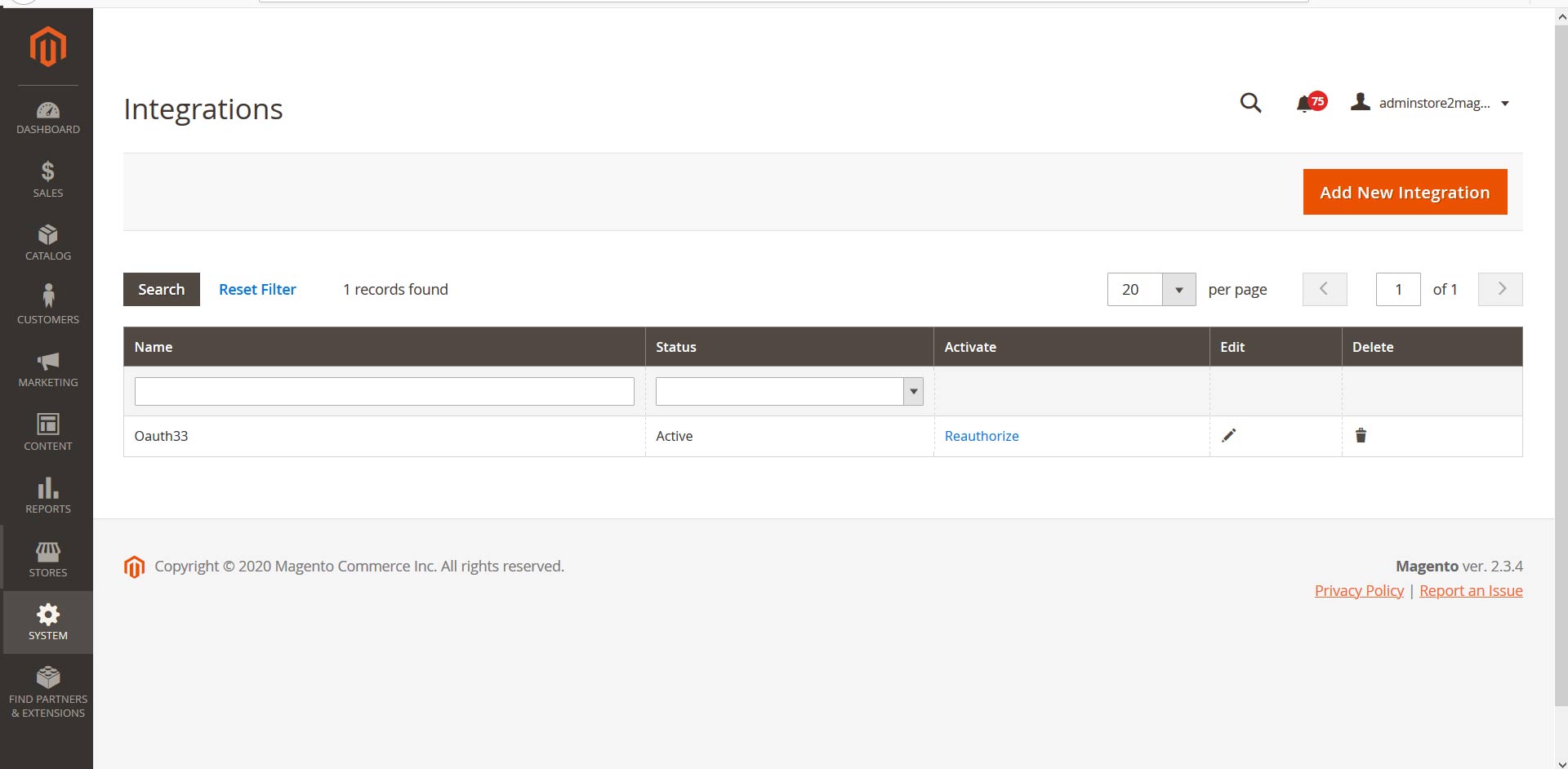Image resolution: width=1568 pixels, height=769 pixels.
Task: Open the per page count dropdown
Action: point(1178,289)
